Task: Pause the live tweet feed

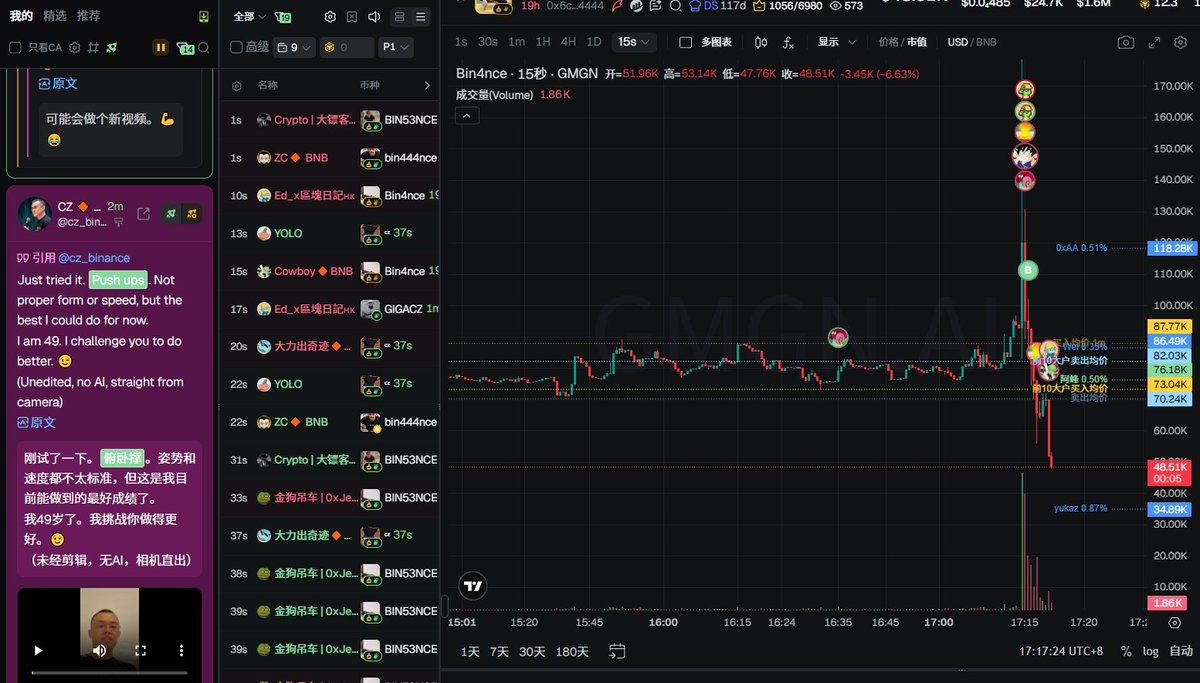Action: coord(160,48)
